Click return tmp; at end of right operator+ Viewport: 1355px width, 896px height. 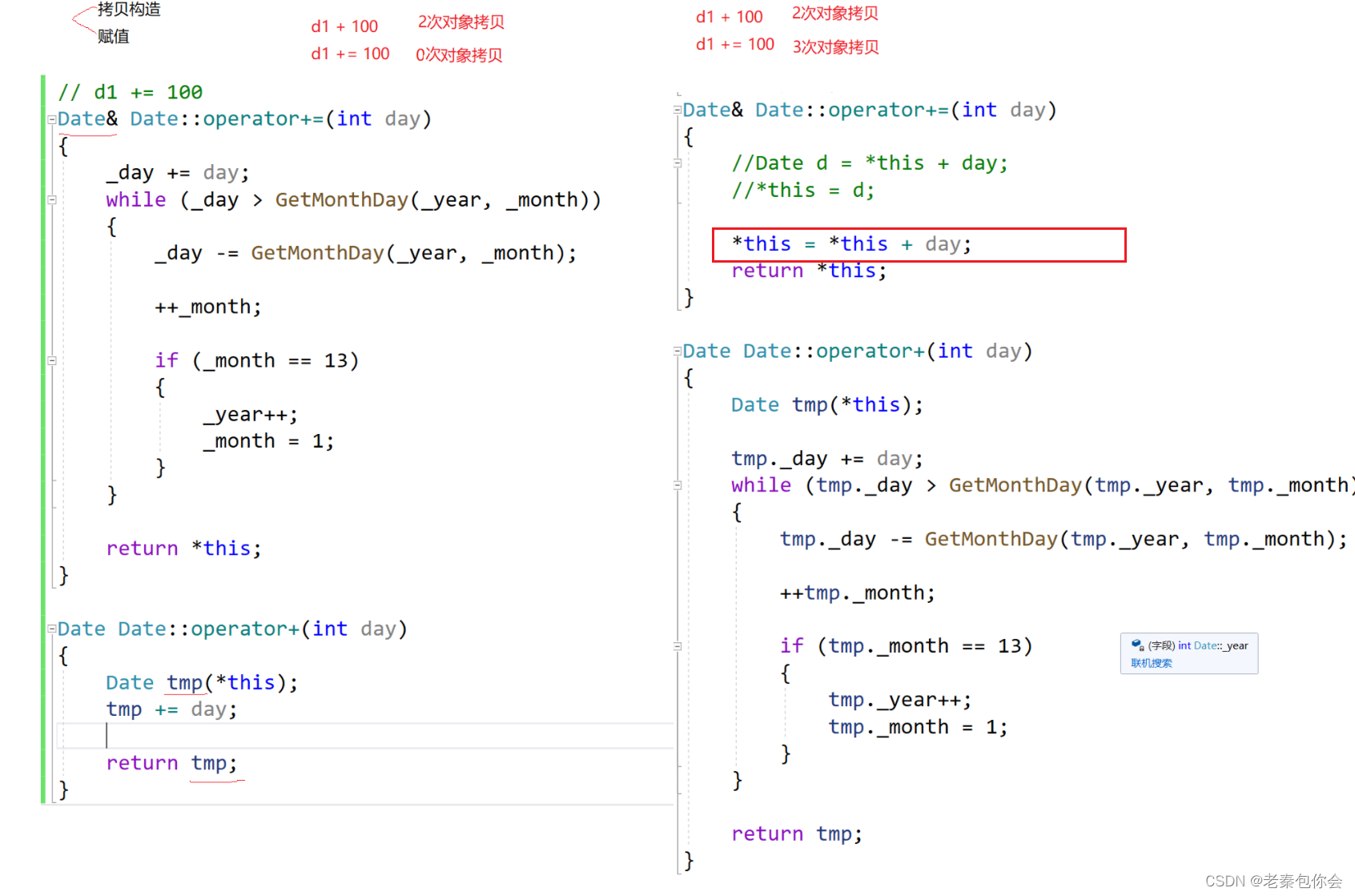coord(798,834)
